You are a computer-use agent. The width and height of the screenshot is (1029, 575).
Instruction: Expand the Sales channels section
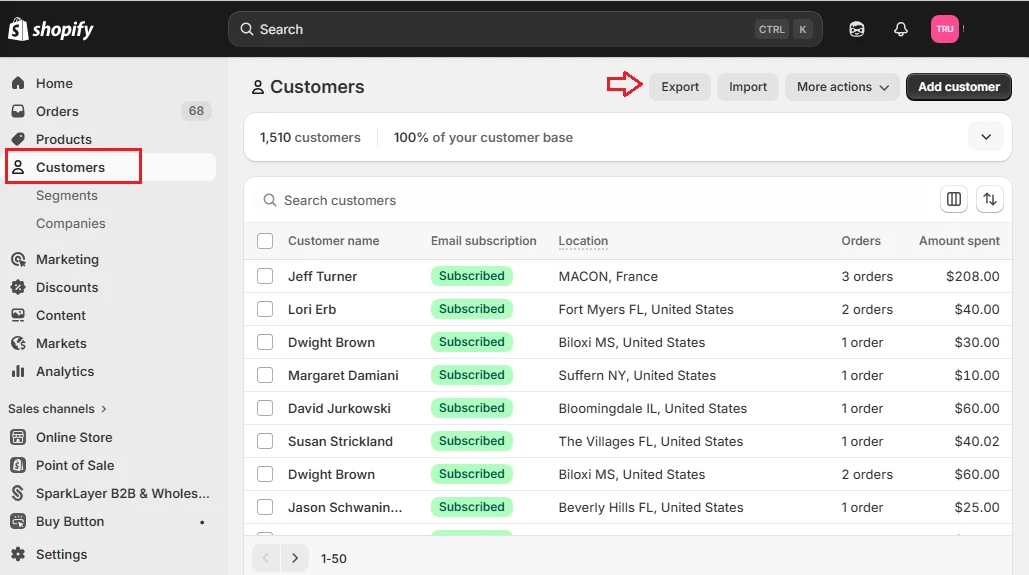(x=58, y=409)
